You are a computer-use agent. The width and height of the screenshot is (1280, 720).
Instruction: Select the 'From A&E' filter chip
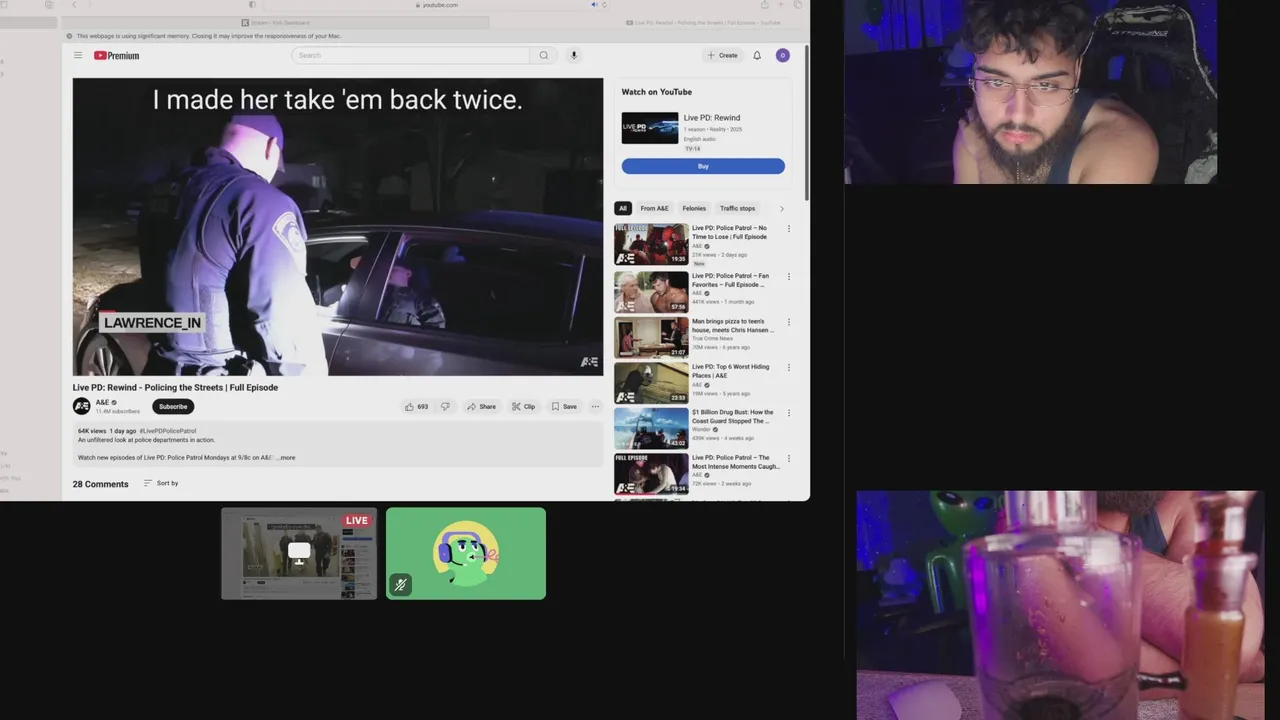click(x=655, y=208)
